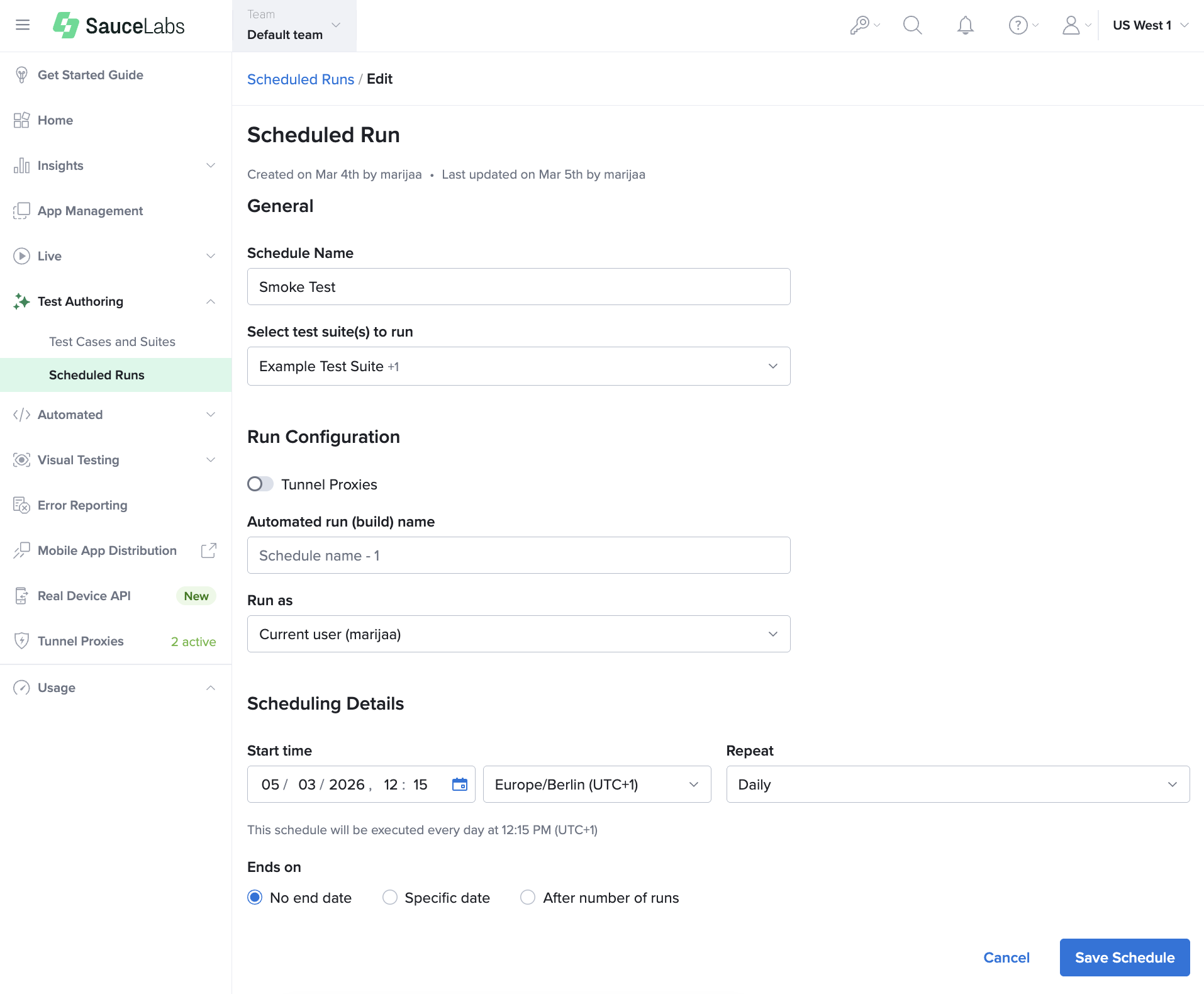Open the Repeat Daily dropdown
The width and height of the screenshot is (1204, 994).
coord(957,785)
